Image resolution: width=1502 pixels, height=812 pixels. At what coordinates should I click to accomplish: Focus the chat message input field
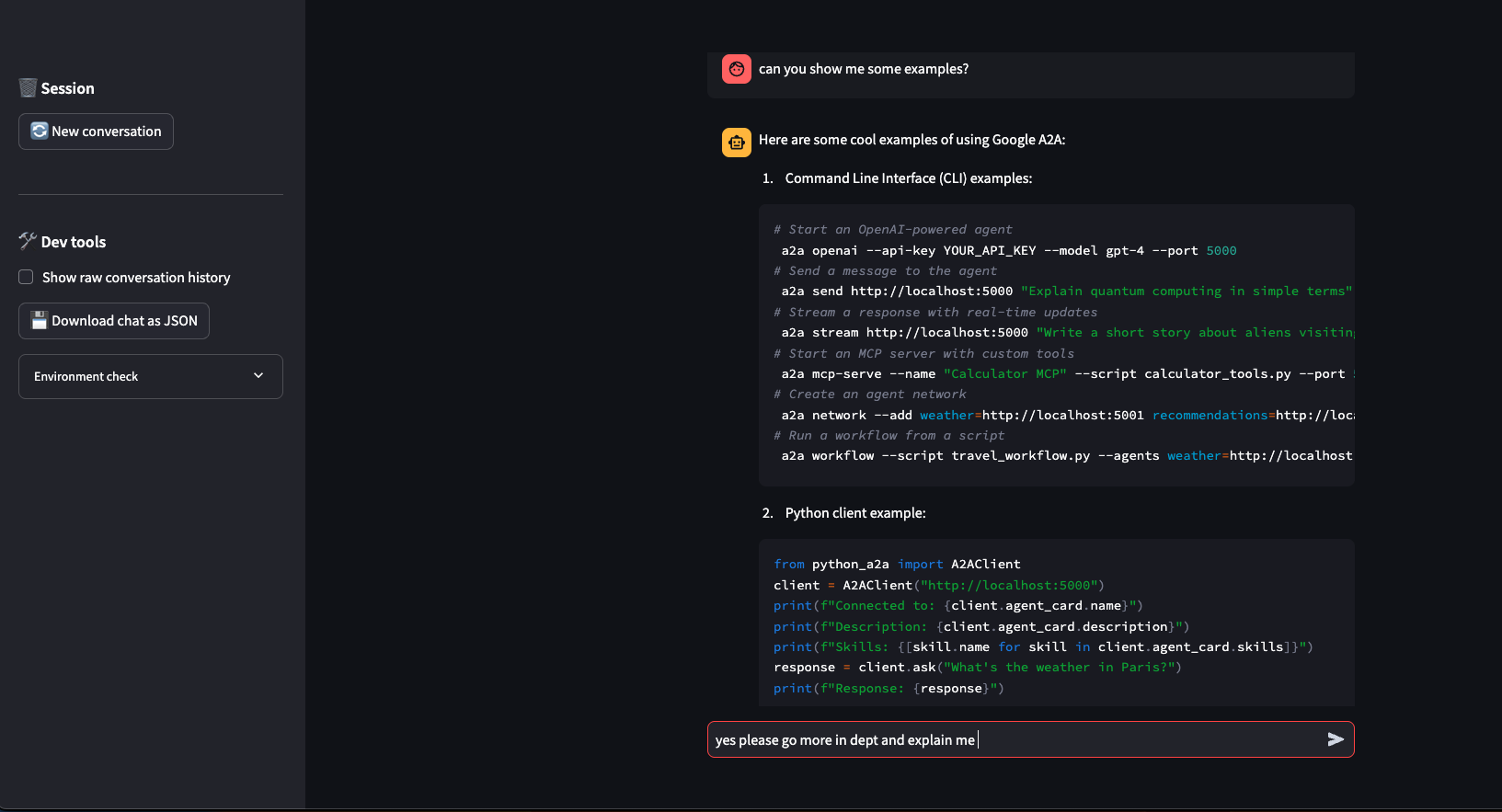click(1016, 739)
